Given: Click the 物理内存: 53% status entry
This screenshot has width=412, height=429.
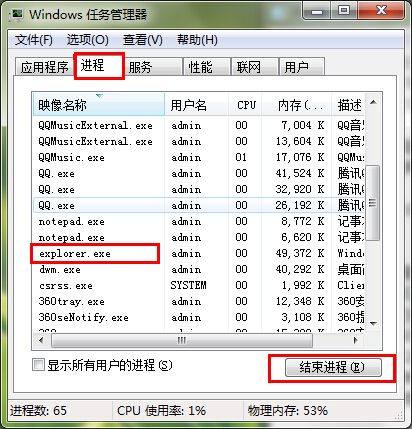Looking at the screenshot, I should (288, 411).
